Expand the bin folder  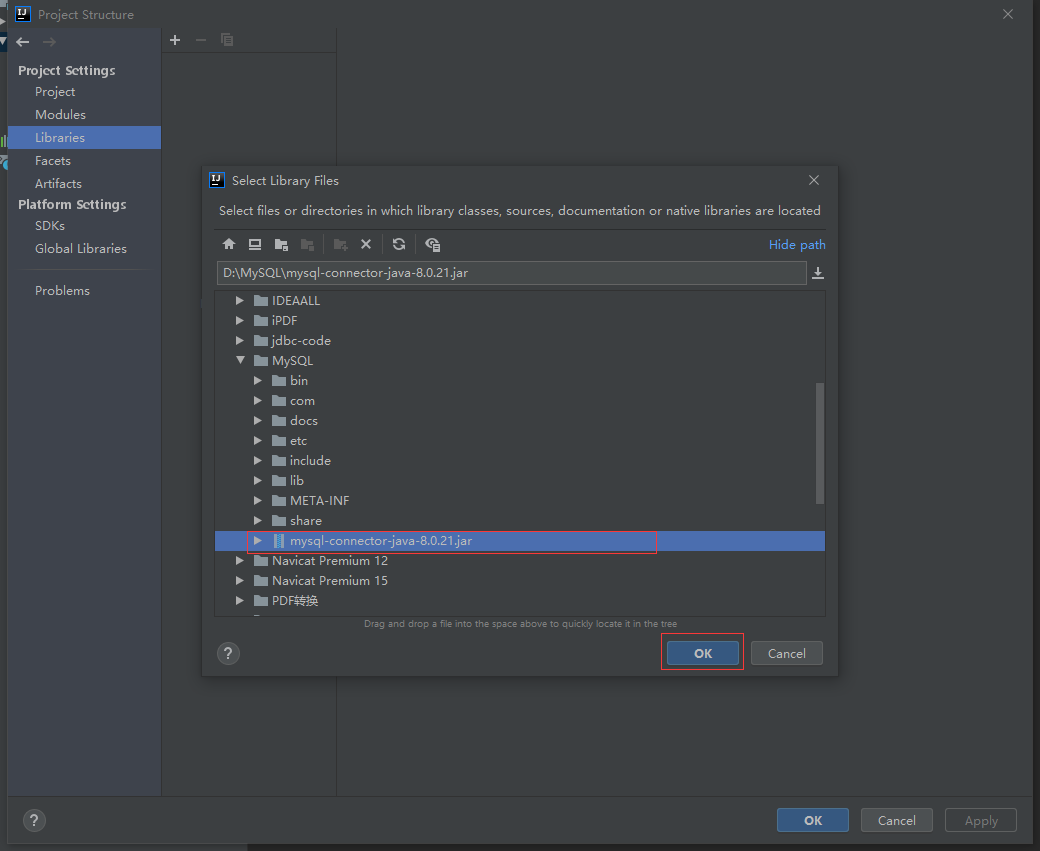[257, 380]
